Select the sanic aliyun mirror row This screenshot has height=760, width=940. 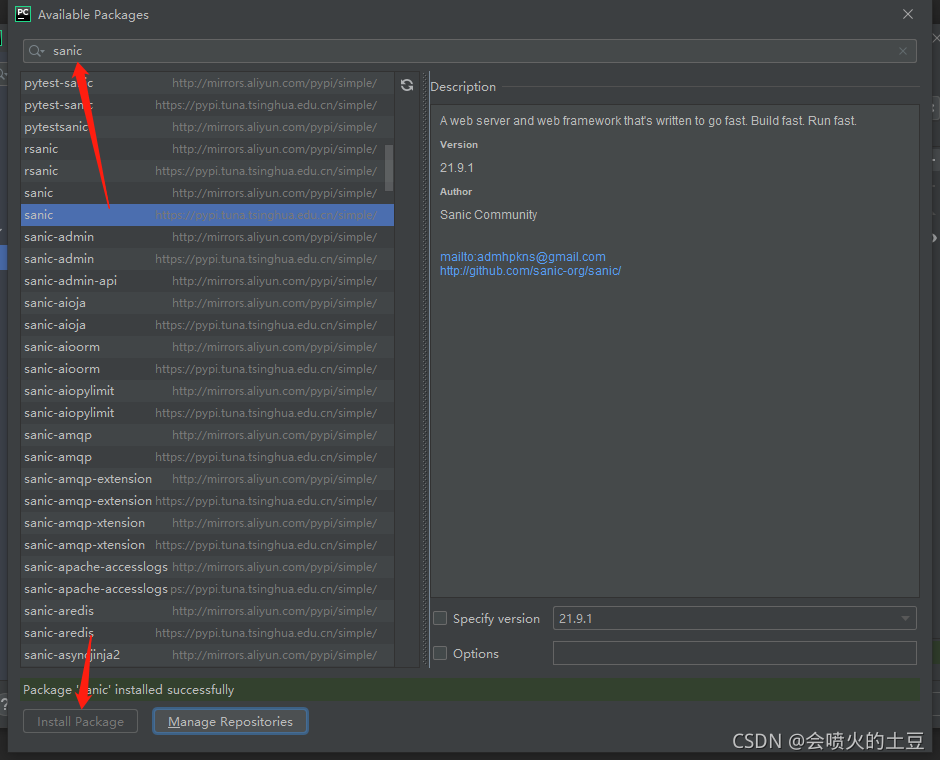tap(207, 193)
